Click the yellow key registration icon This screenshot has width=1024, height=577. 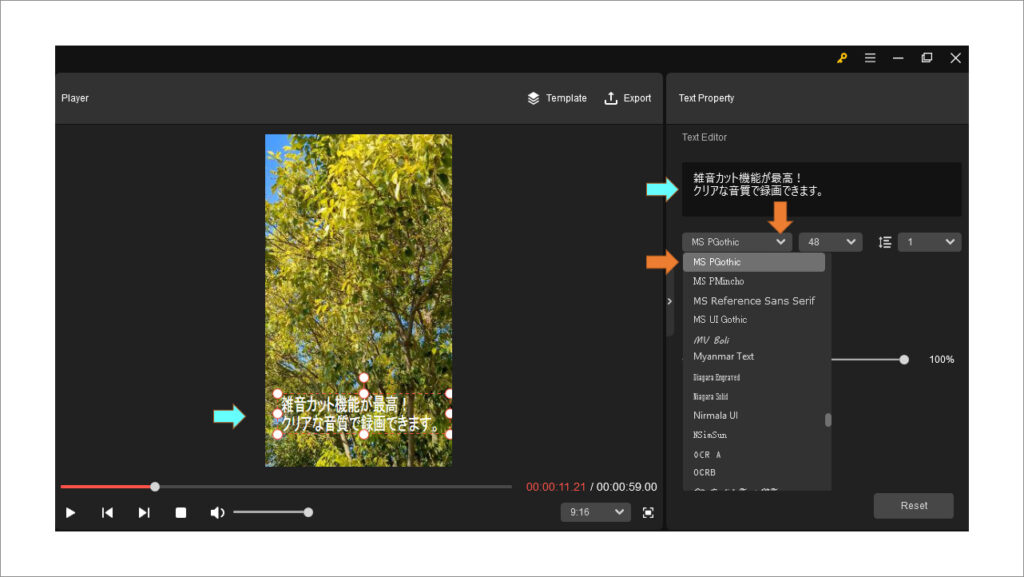point(841,58)
